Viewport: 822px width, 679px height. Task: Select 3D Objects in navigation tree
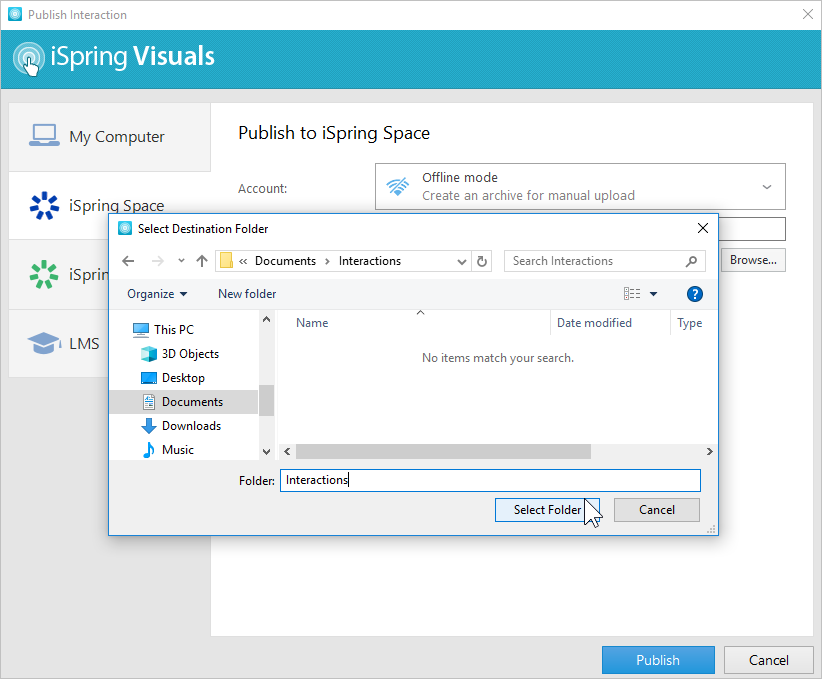point(190,354)
